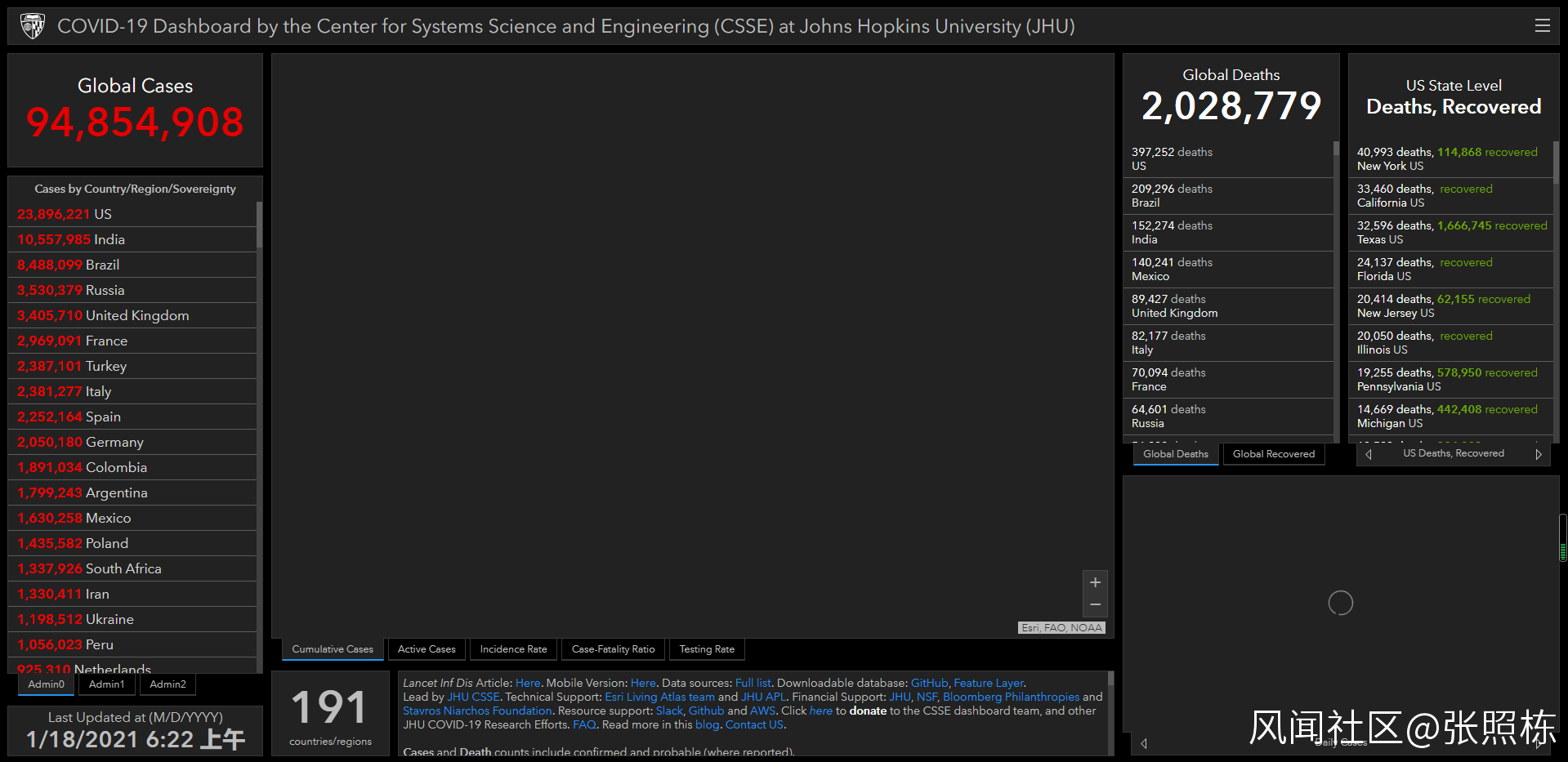The height and width of the screenshot is (762, 1568).
Task: Open the Testing Rate tab
Action: click(x=707, y=649)
